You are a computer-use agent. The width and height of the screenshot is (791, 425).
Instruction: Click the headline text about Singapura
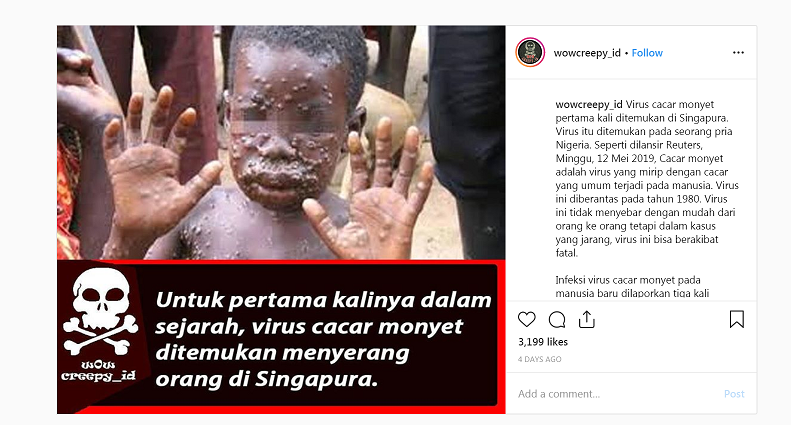pos(323,339)
